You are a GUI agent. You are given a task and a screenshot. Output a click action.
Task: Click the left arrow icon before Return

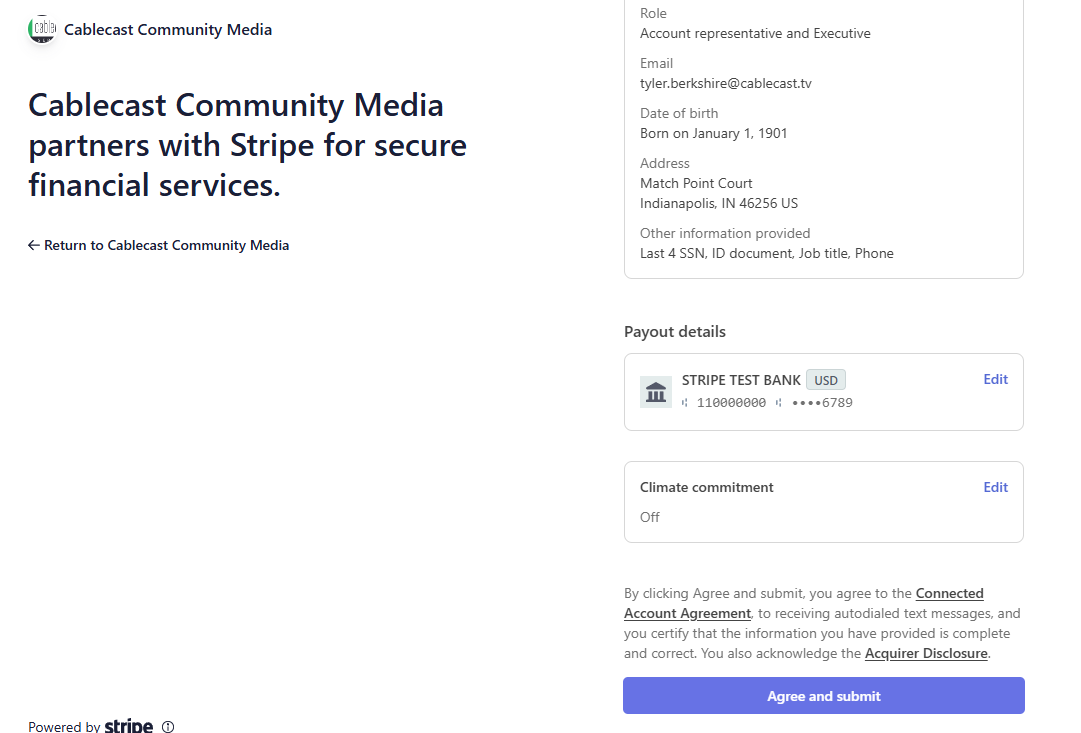(34, 245)
